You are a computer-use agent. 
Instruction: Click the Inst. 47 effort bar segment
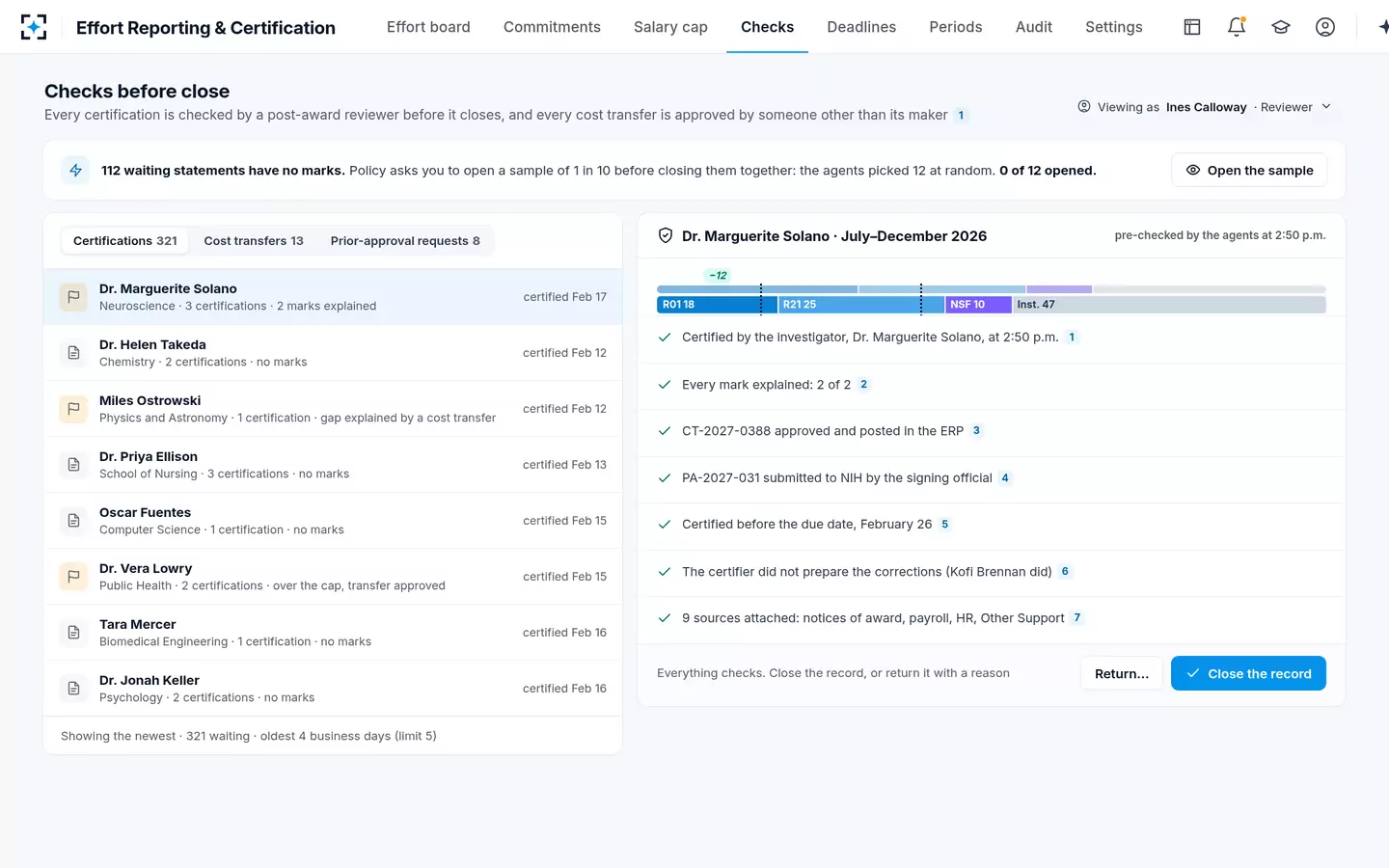1168,305
